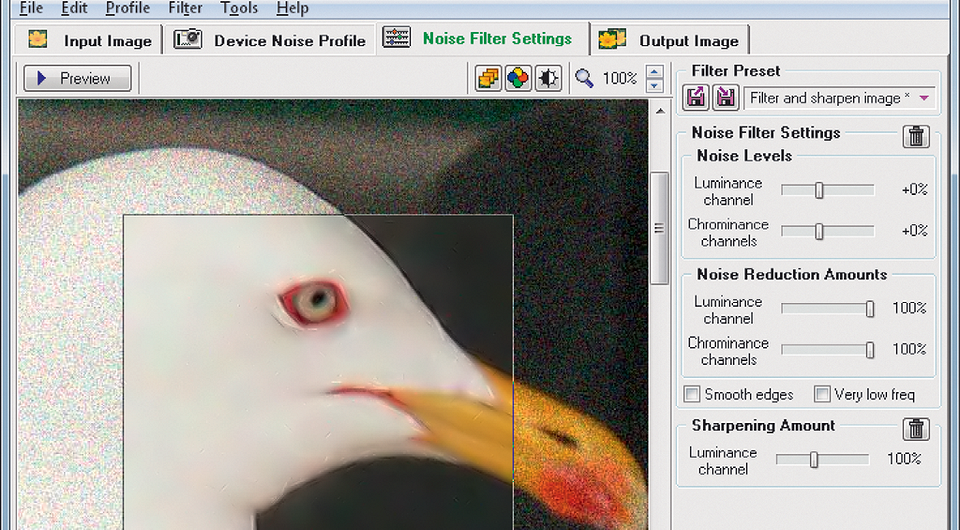
Task: Reset Noise Filter Settings with trash icon
Action: pyautogui.click(x=916, y=137)
